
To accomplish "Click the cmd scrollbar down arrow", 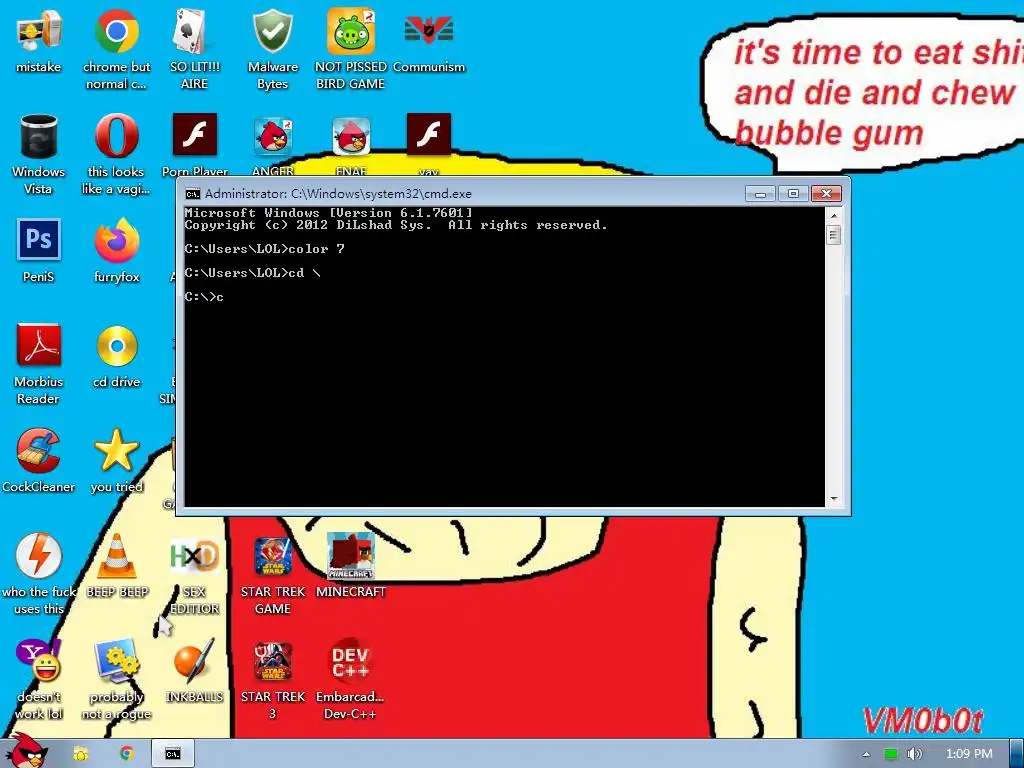I will (x=833, y=499).
